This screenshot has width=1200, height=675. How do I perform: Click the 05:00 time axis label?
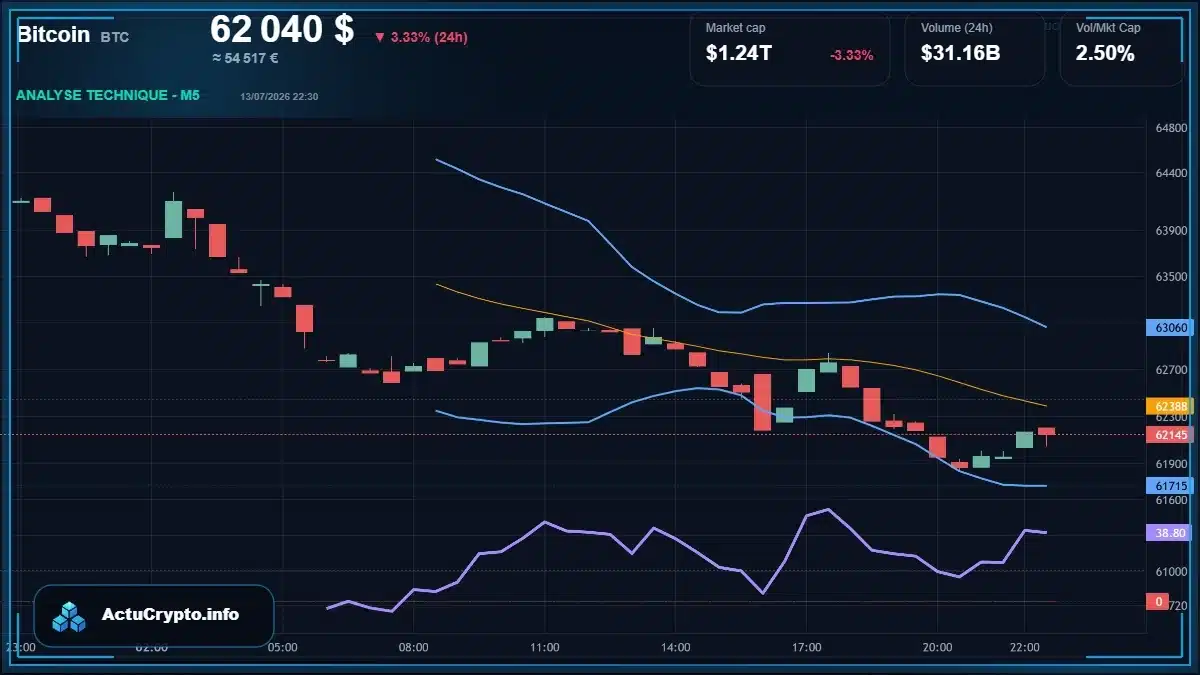[x=283, y=647]
